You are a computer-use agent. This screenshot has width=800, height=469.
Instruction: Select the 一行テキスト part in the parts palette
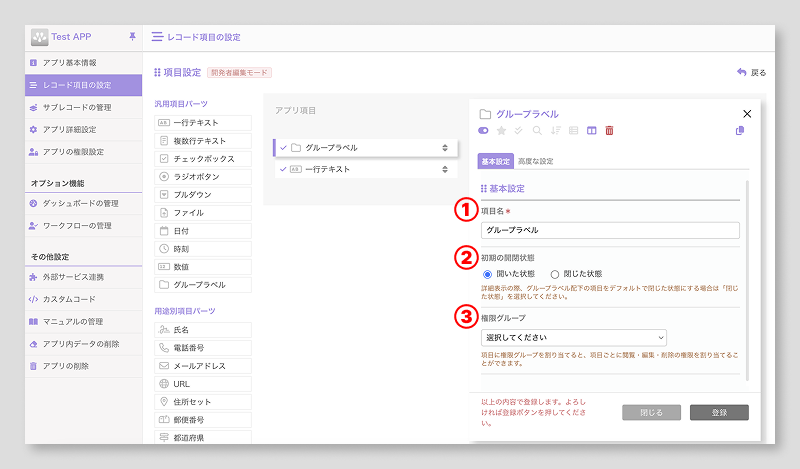[x=203, y=123]
